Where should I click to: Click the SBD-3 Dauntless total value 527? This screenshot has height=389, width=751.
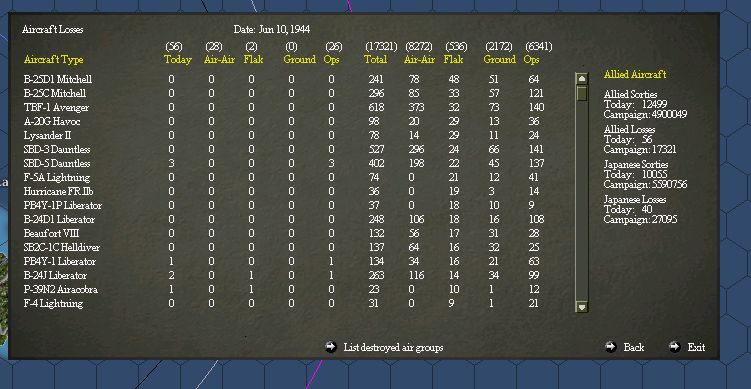pos(376,149)
